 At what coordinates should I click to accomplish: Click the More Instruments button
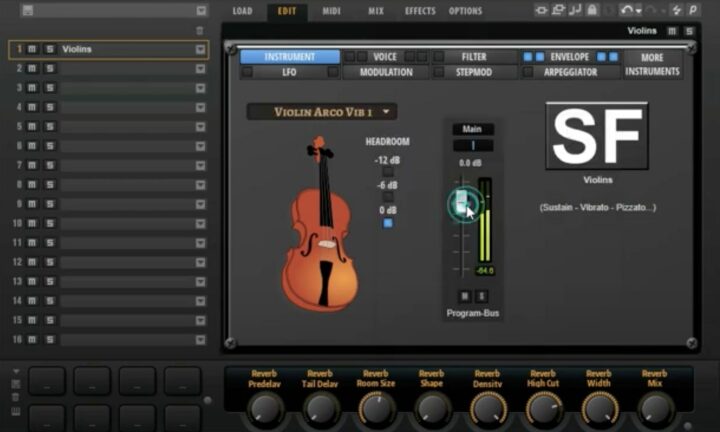652,65
